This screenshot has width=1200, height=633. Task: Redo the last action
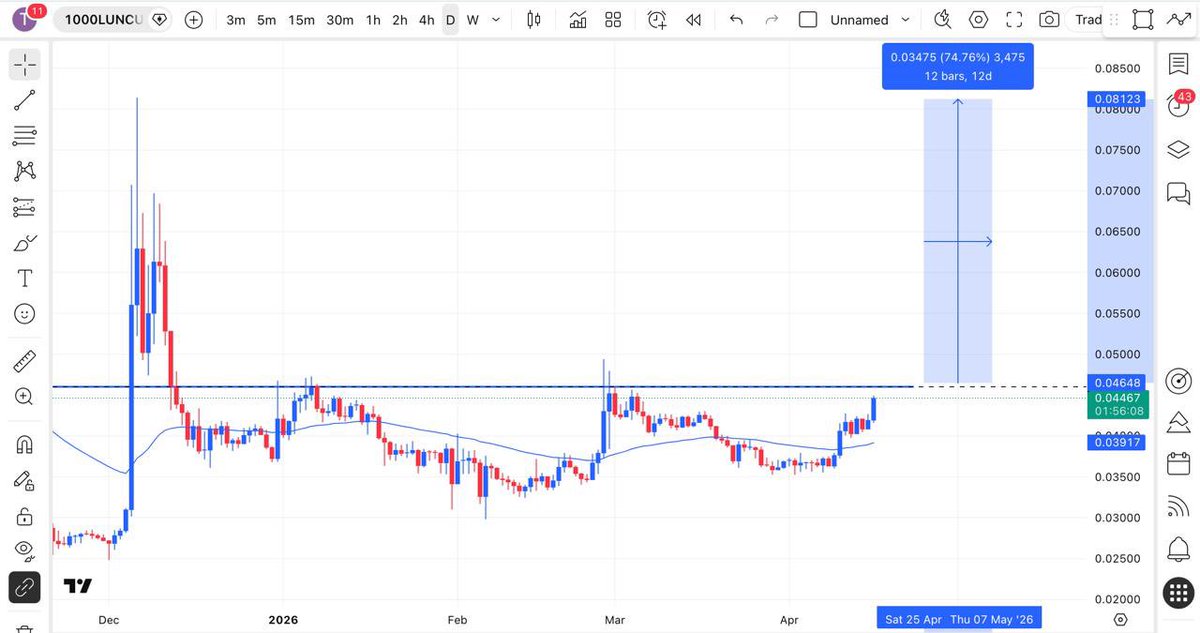pos(771,19)
